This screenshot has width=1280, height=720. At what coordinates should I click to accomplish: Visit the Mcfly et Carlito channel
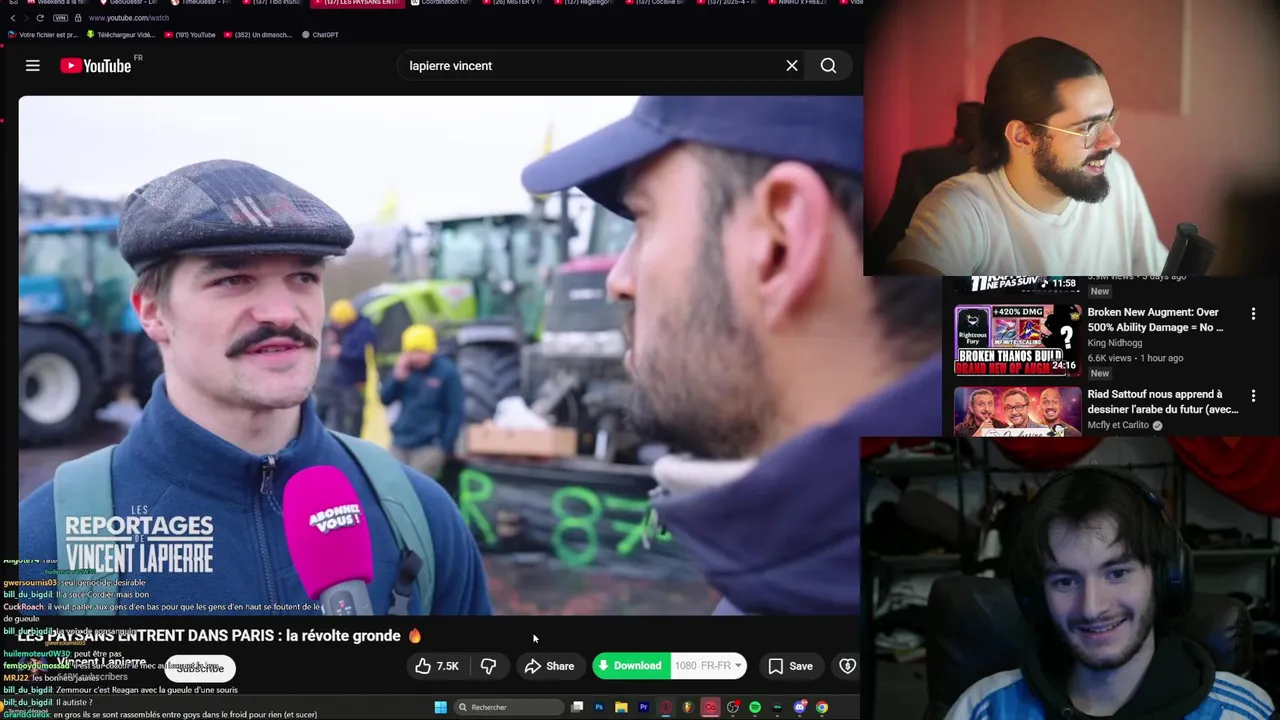(1118, 425)
